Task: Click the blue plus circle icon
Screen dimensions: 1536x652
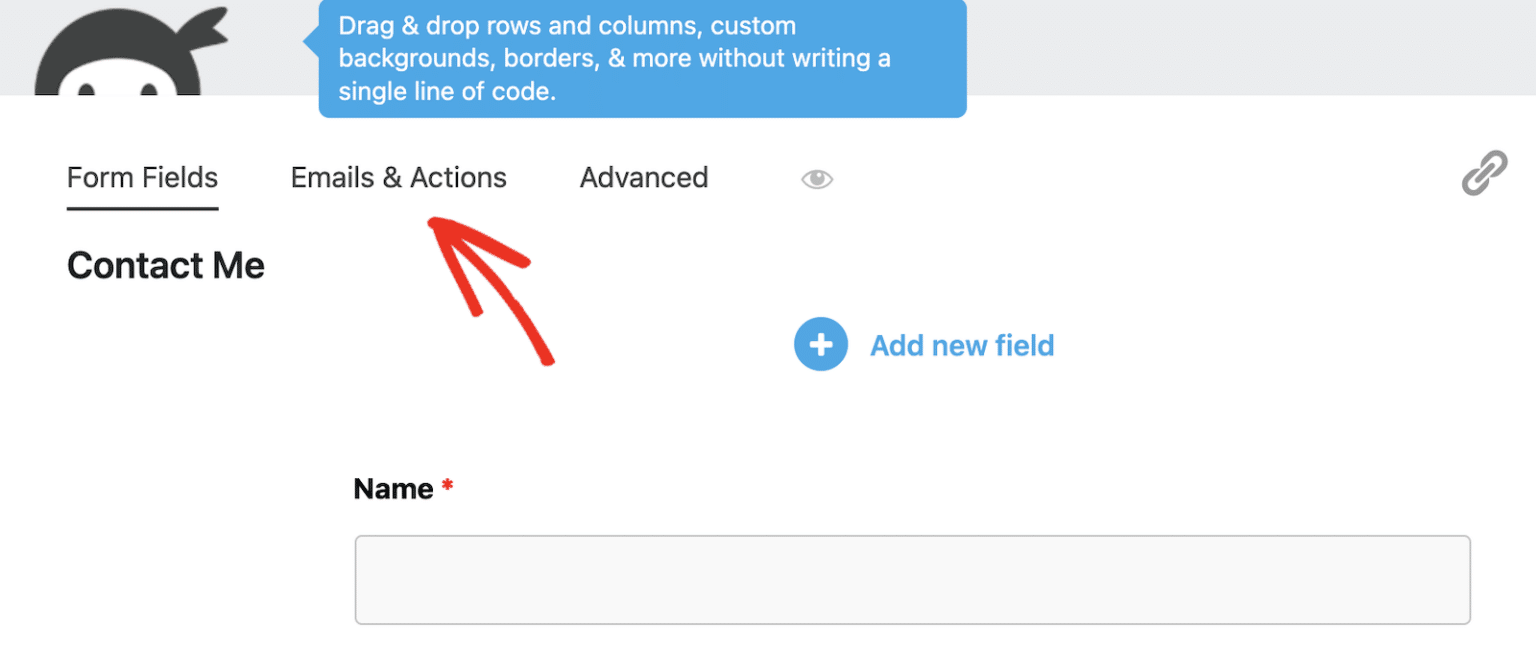Action: pos(820,344)
